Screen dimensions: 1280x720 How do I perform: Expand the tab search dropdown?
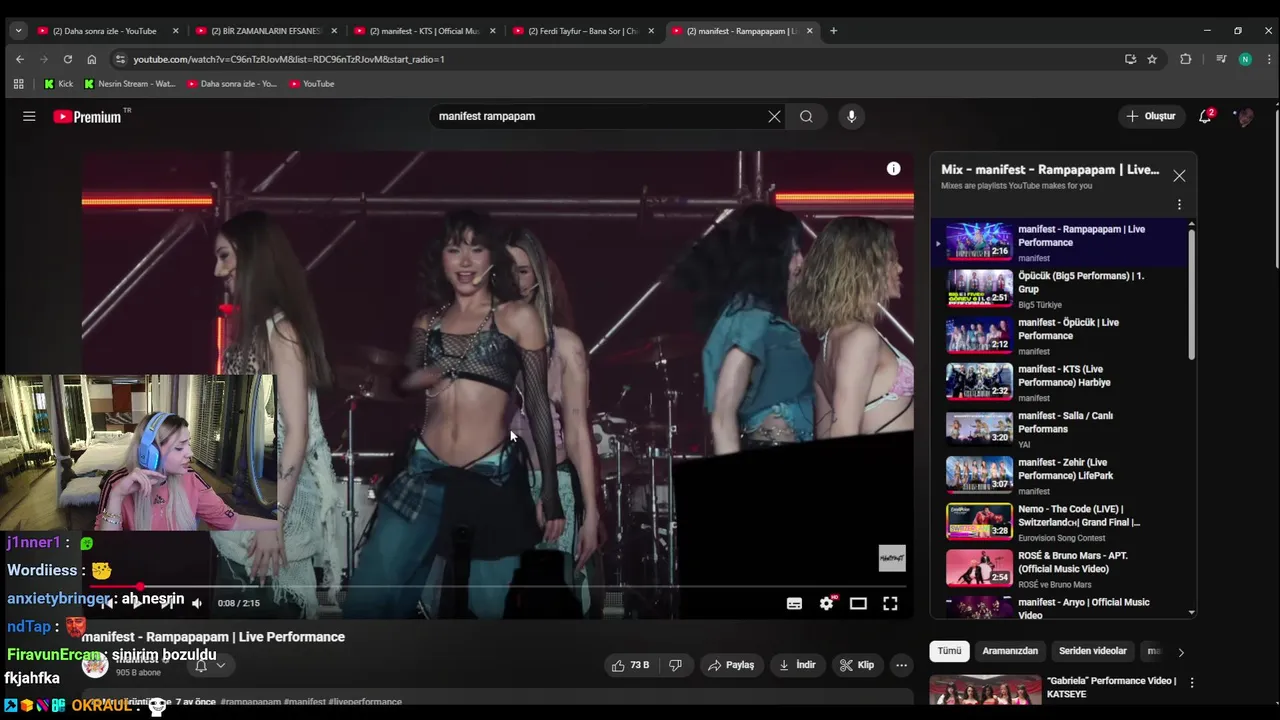coord(18,31)
